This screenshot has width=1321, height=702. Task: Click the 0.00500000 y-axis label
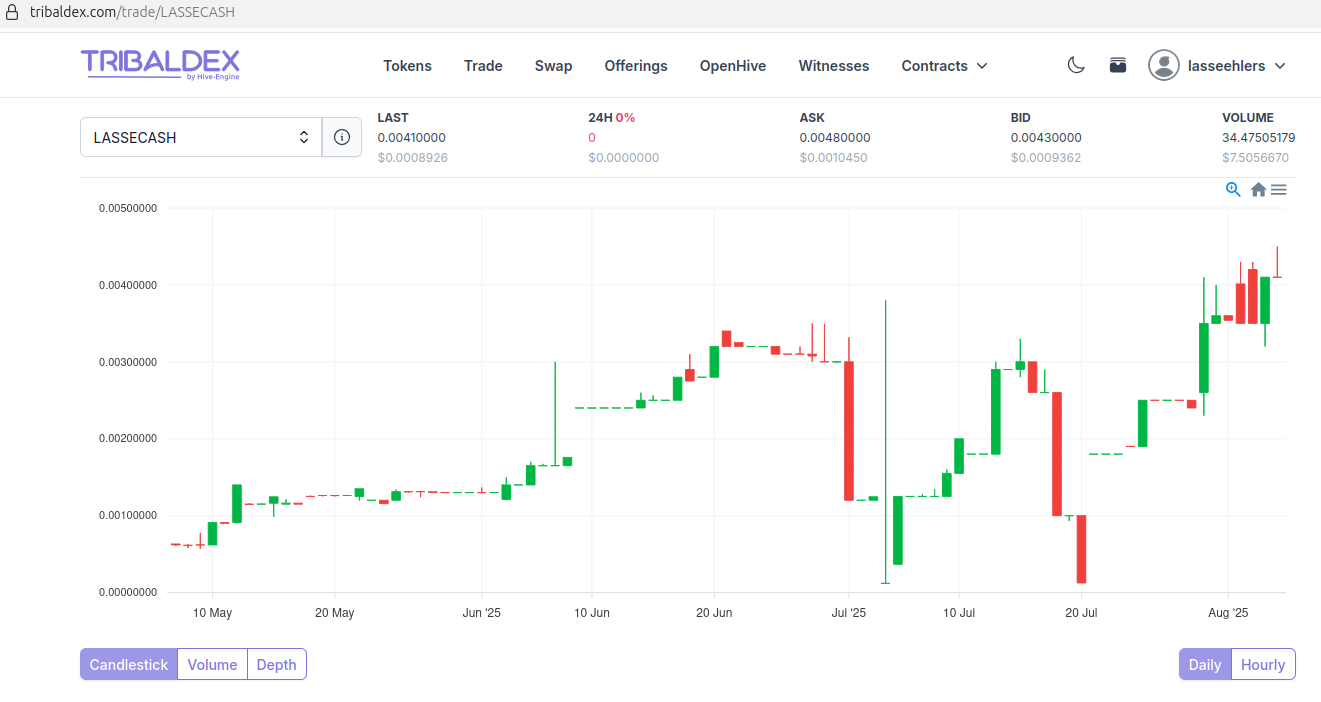(128, 208)
